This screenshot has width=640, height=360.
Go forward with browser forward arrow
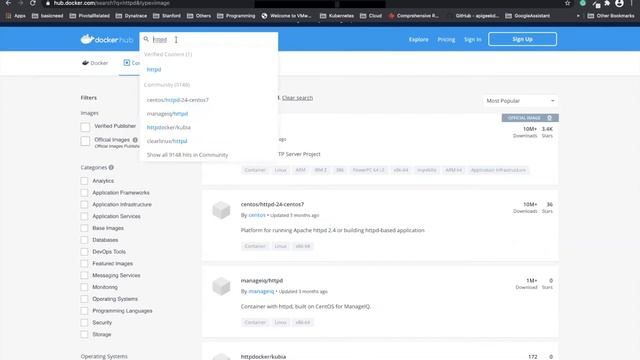click(x=20, y=3)
